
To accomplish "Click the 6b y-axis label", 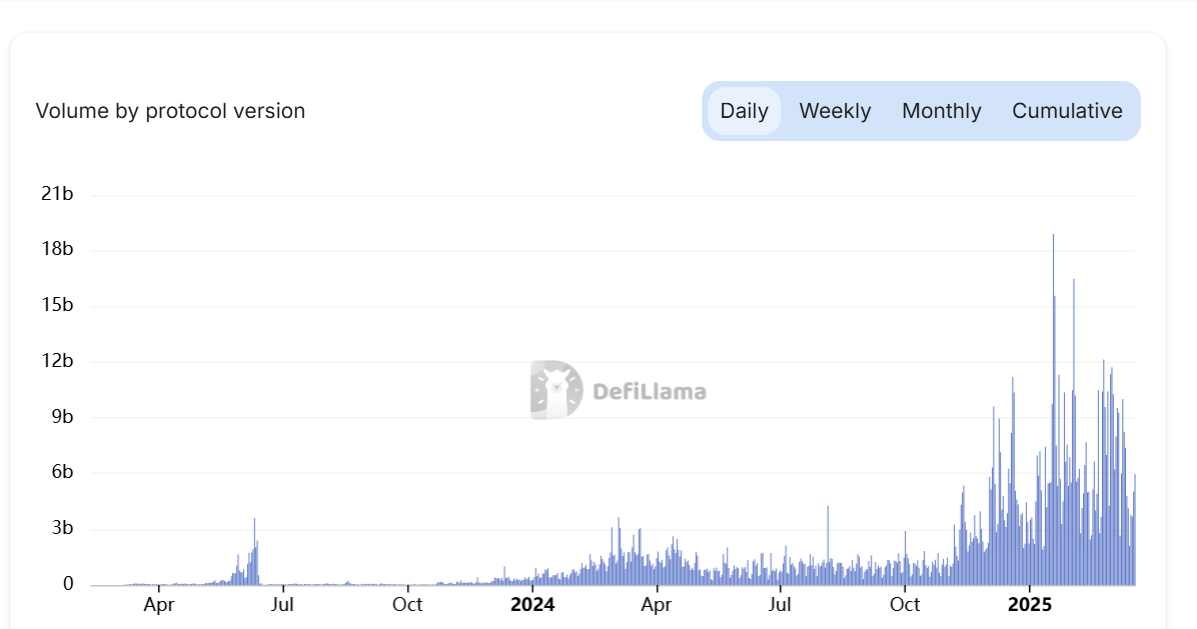I will (x=61, y=473).
